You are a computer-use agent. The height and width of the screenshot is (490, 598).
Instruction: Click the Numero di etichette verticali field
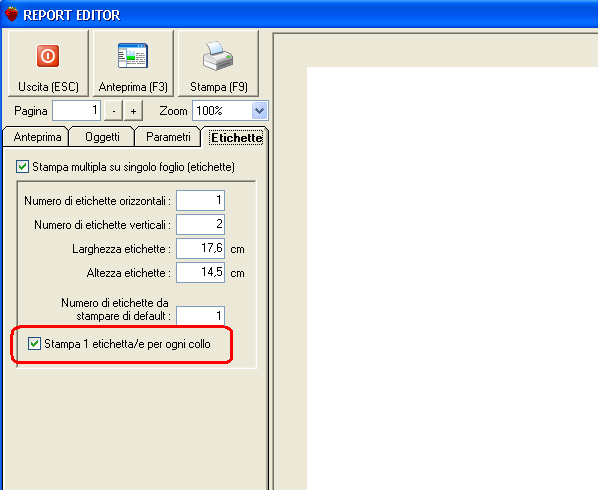[201, 224]
